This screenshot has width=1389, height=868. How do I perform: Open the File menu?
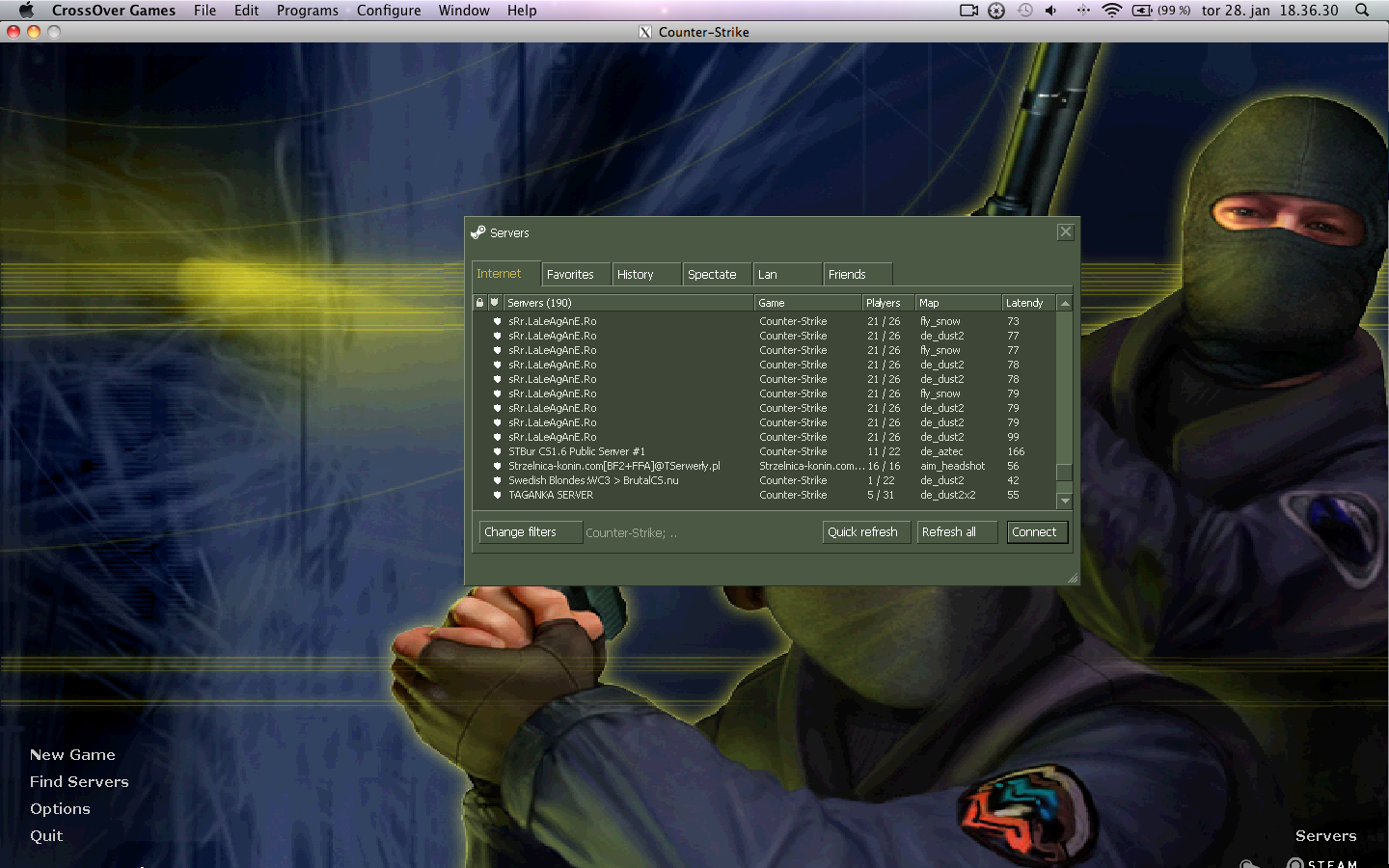pos(204,11)
